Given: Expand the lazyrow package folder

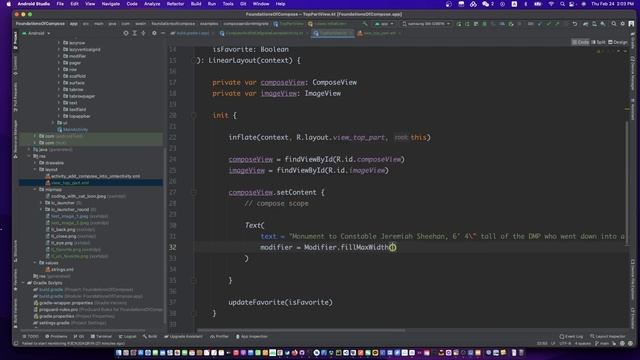Looking at the screenshot, I should tap(59, 42).
